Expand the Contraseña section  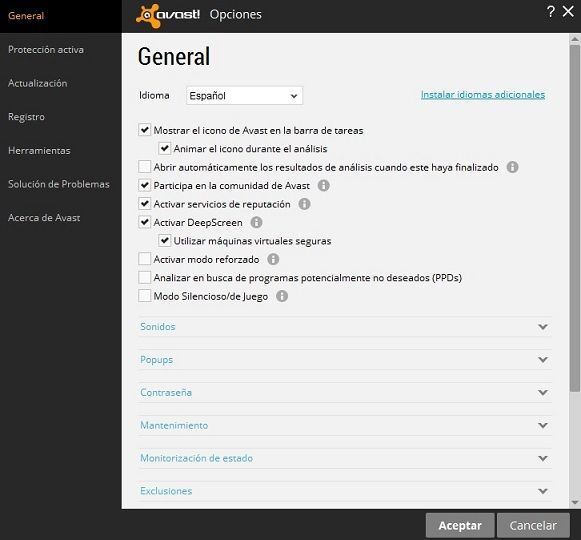coord(345,392)
